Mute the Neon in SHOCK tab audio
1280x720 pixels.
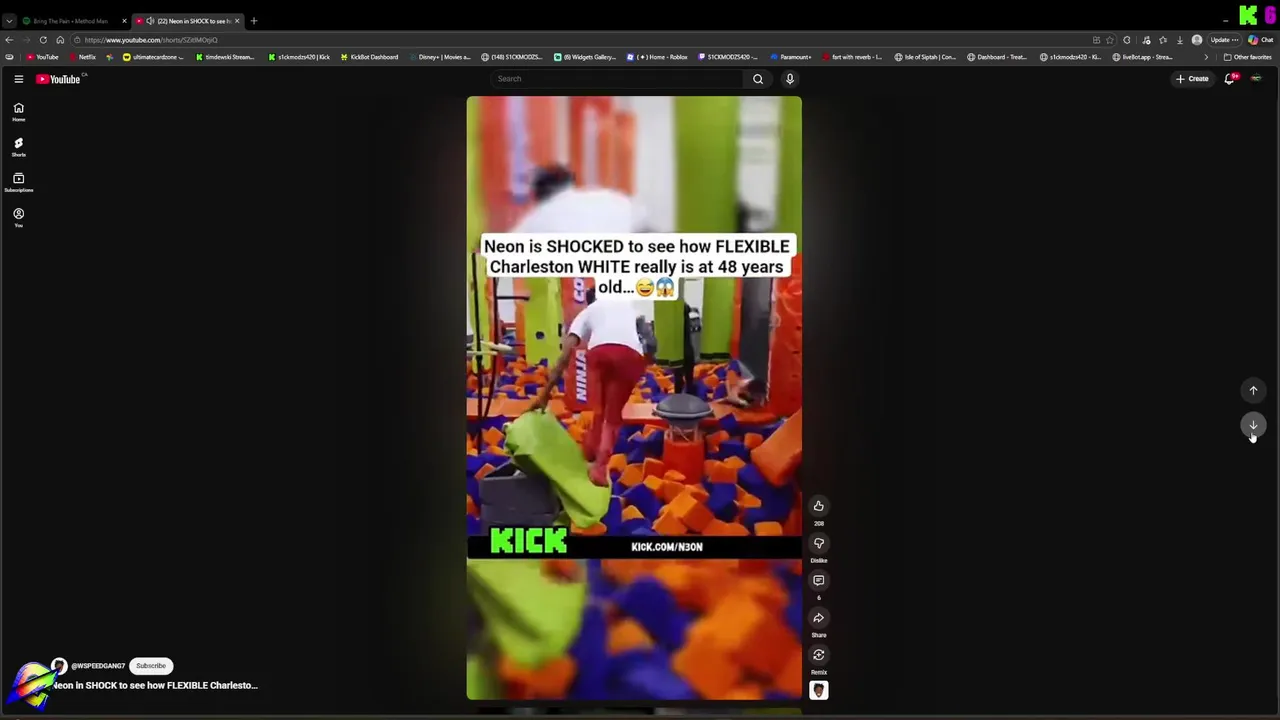(x=150, y=21)
